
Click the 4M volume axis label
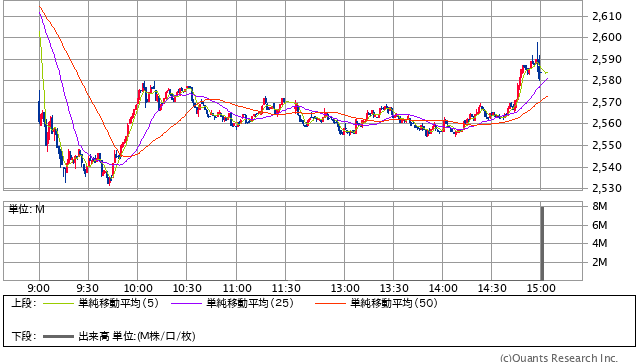point(600,243)
